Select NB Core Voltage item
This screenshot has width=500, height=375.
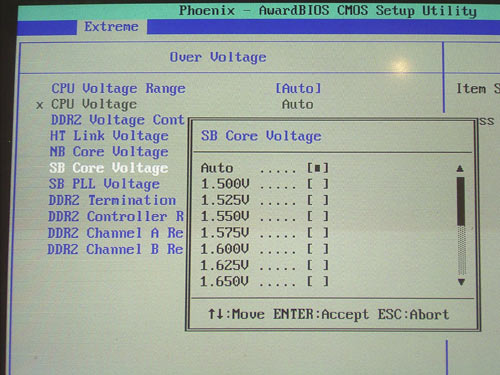pos(109,152)
